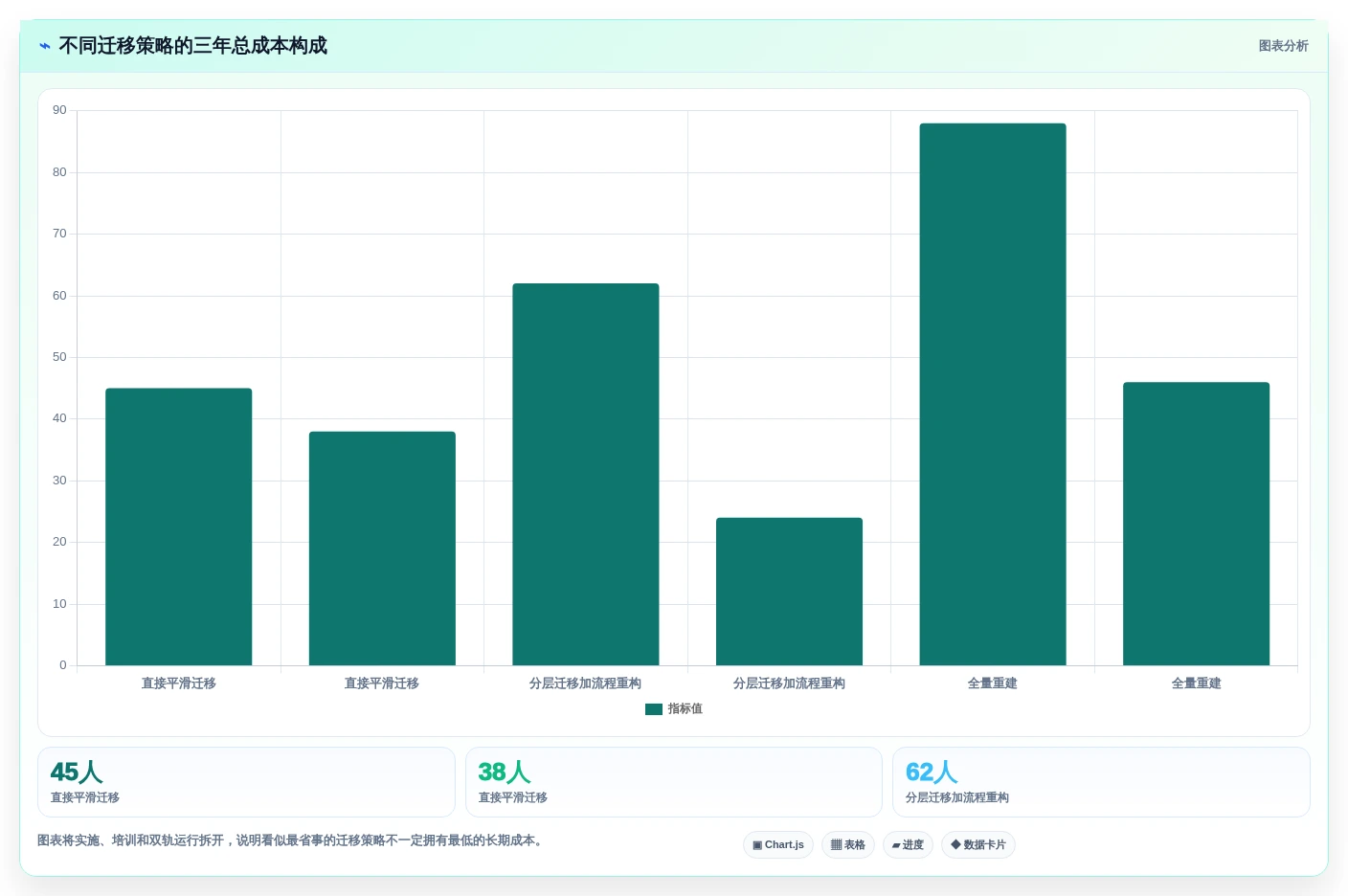Click the x-axis label beneath the 62 bar
The image size is (1348, 896).
point(586,683)
